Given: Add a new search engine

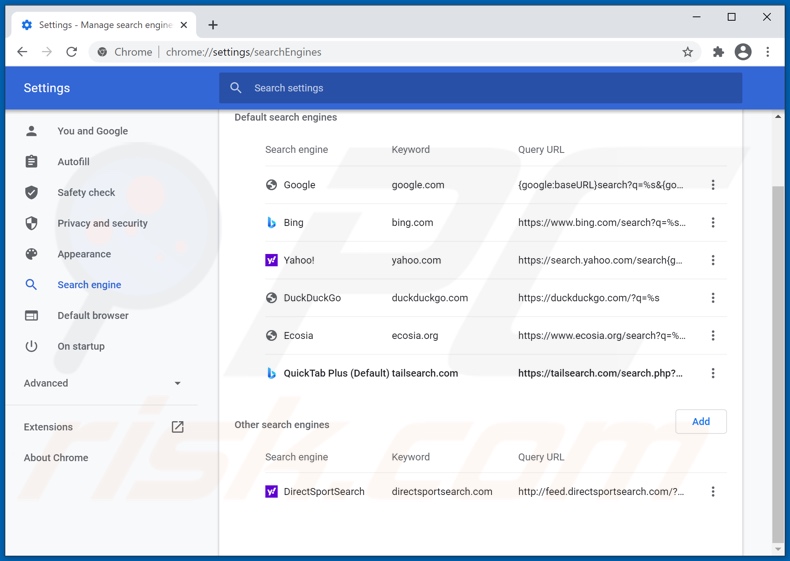Looking at the screenshot, I should [701, 421].
